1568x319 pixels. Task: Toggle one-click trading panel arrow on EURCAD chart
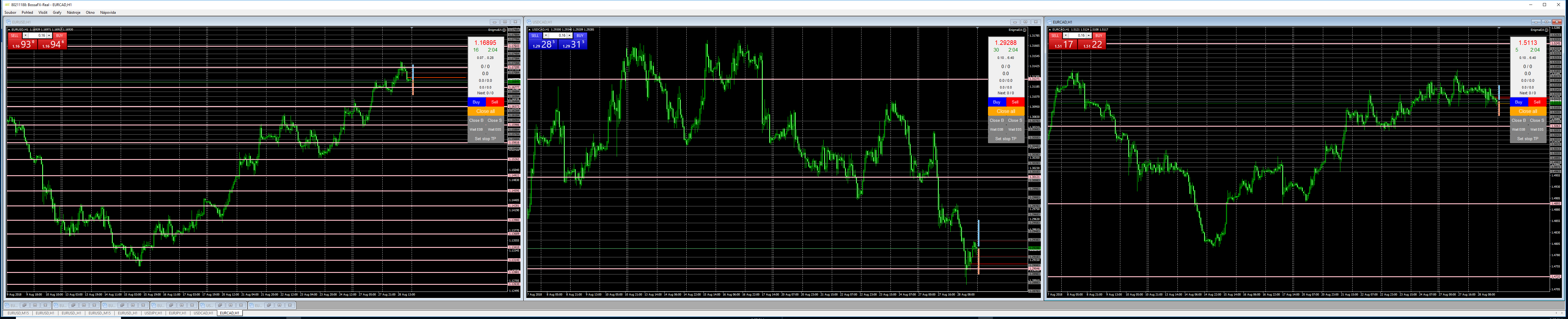(1050, 29)
